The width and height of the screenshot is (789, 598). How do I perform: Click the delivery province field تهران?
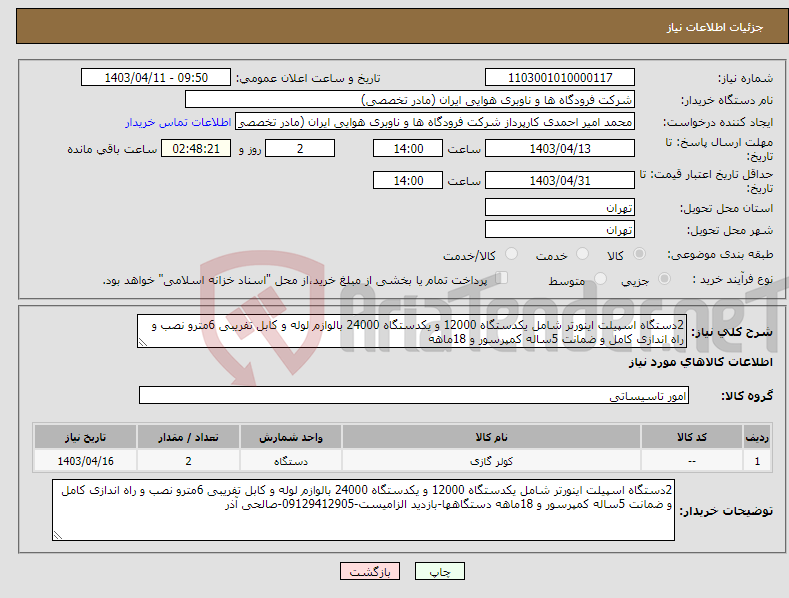point(560,207)
